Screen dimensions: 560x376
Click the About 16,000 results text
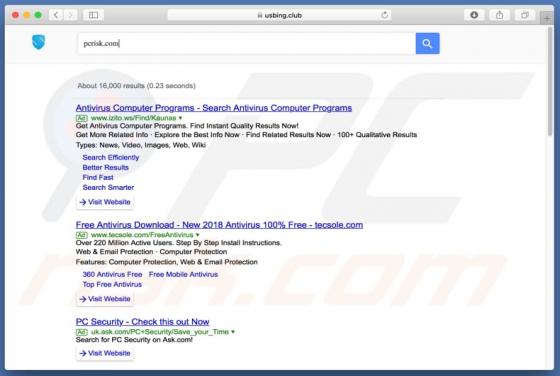point(136,86)
